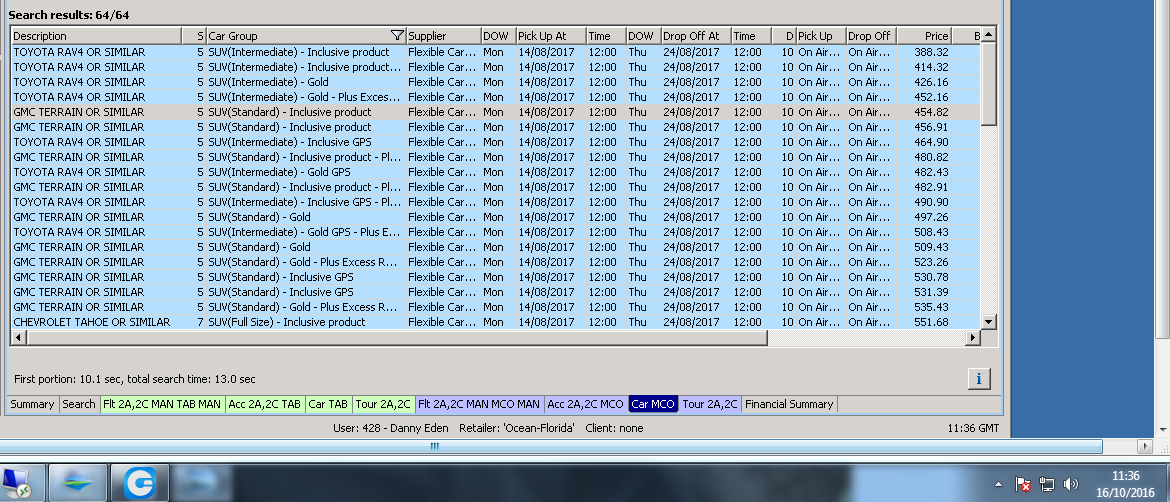Open the Financial Summary tab

click(789, 404)
